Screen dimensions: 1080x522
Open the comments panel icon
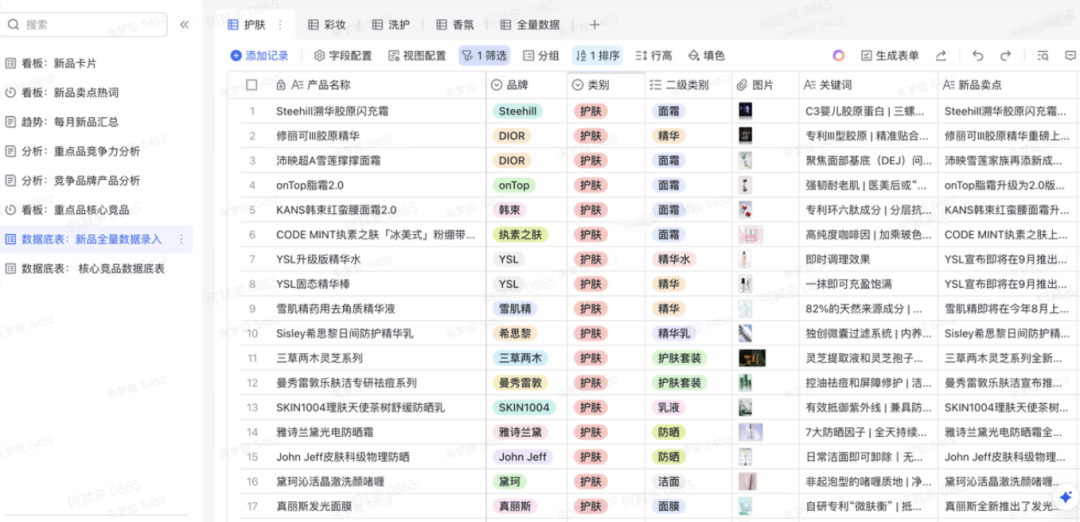(1070, 56)
